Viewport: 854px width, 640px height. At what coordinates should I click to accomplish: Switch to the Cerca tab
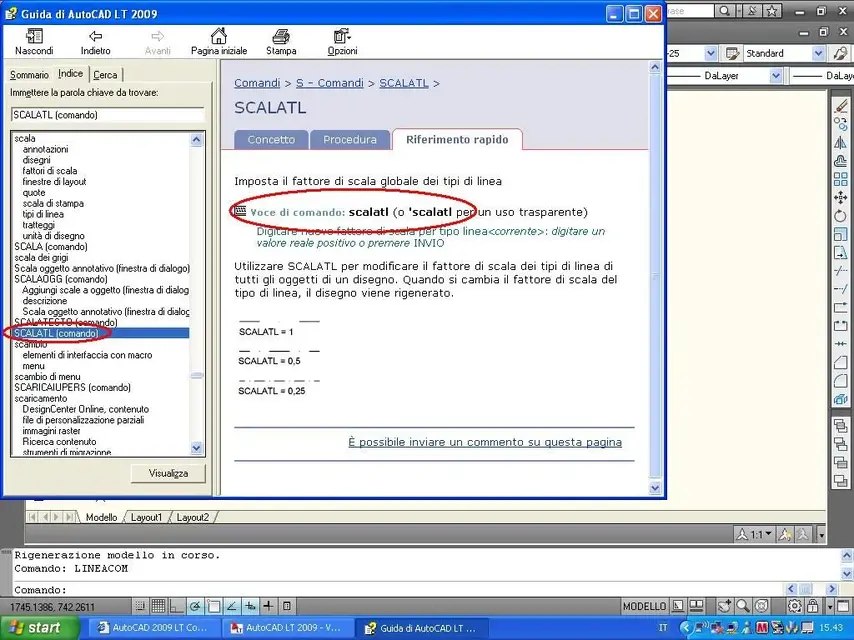click(x=105, y=75)
